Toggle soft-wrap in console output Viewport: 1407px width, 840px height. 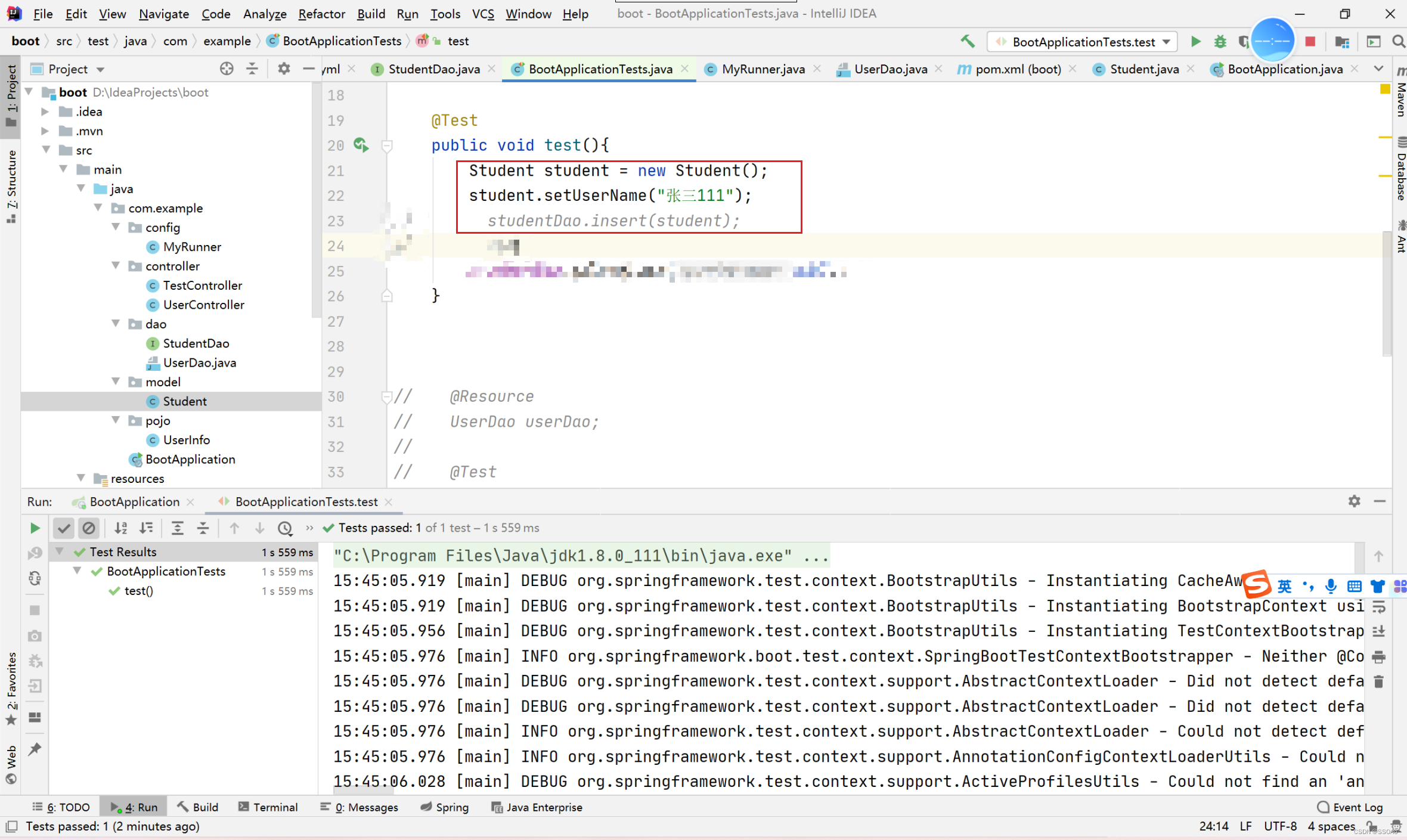click(x=1379, y=607)
